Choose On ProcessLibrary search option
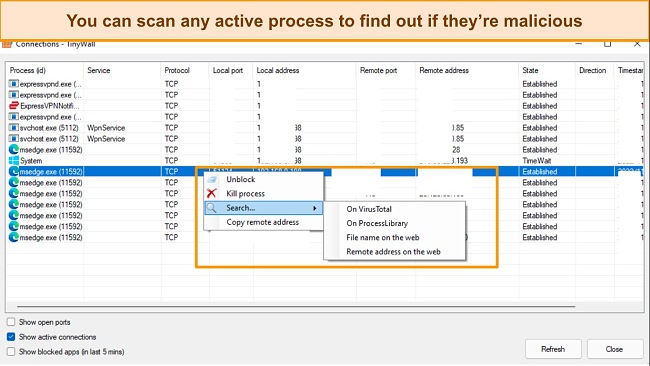This screenshot has width=650, height=366. click(377, 223)
